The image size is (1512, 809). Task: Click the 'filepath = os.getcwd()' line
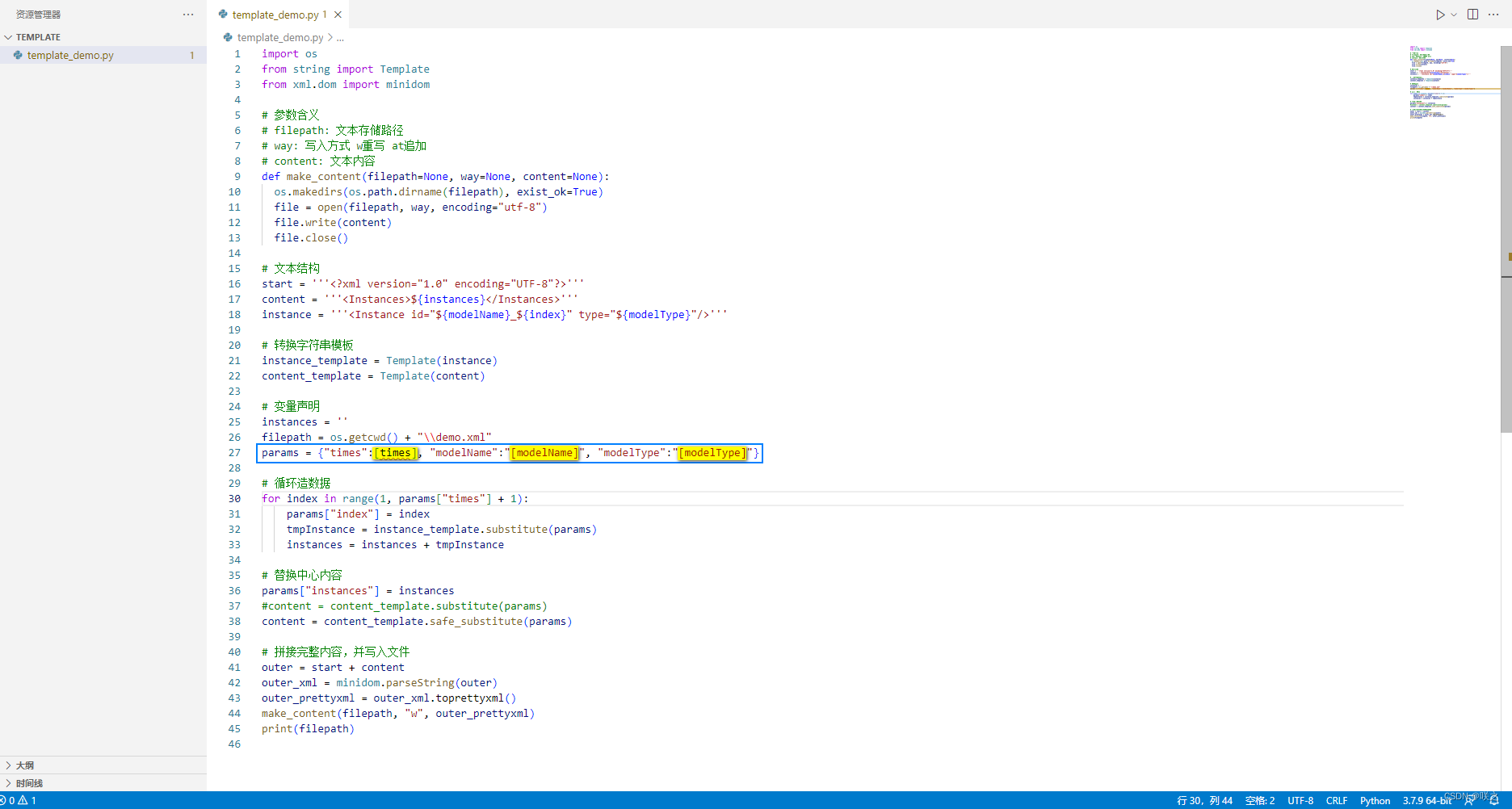point(376,437)
